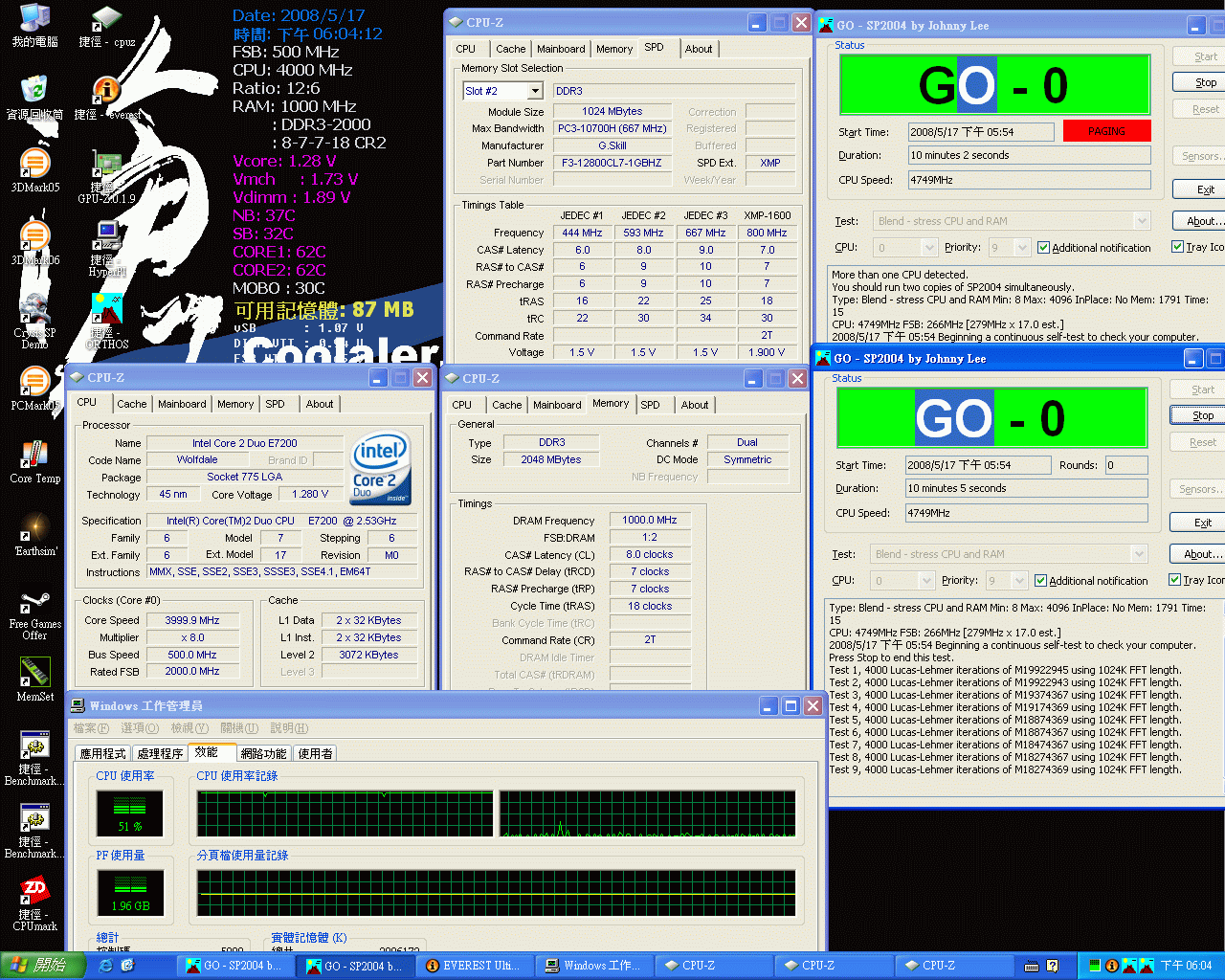Select the MemSet desktop icon
This screenshot has height=980, width=1225.
click(x=34, y=679)
